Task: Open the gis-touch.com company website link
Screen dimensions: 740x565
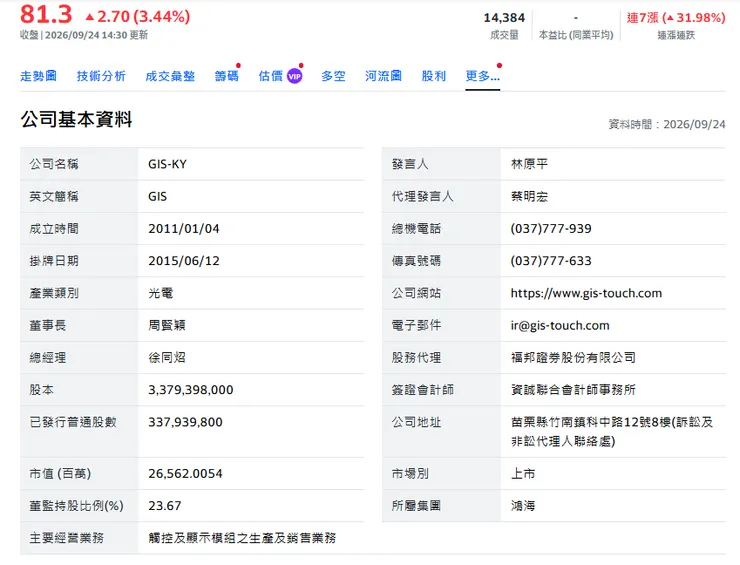Action: pyautogui.click(x=586, y=293)
